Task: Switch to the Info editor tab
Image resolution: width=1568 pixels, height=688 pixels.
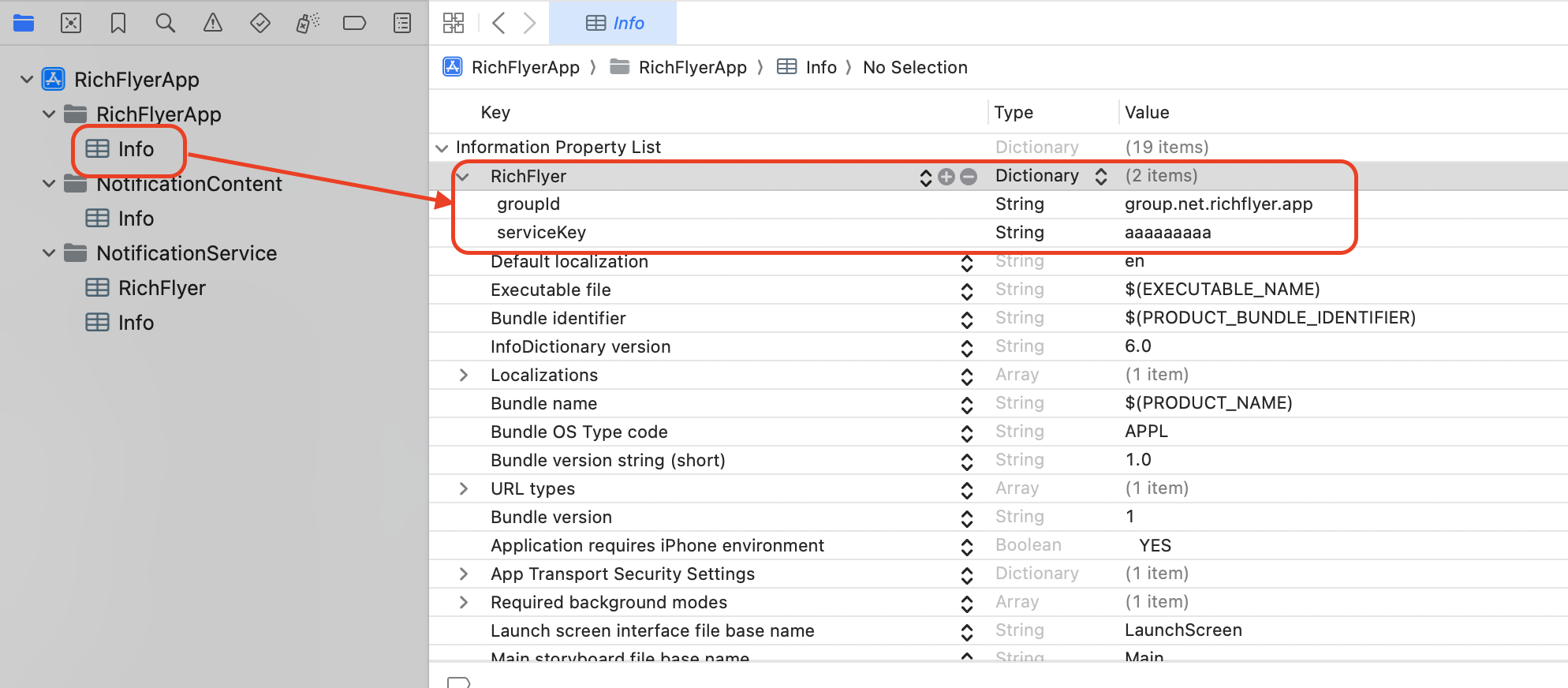Action: 613,23
